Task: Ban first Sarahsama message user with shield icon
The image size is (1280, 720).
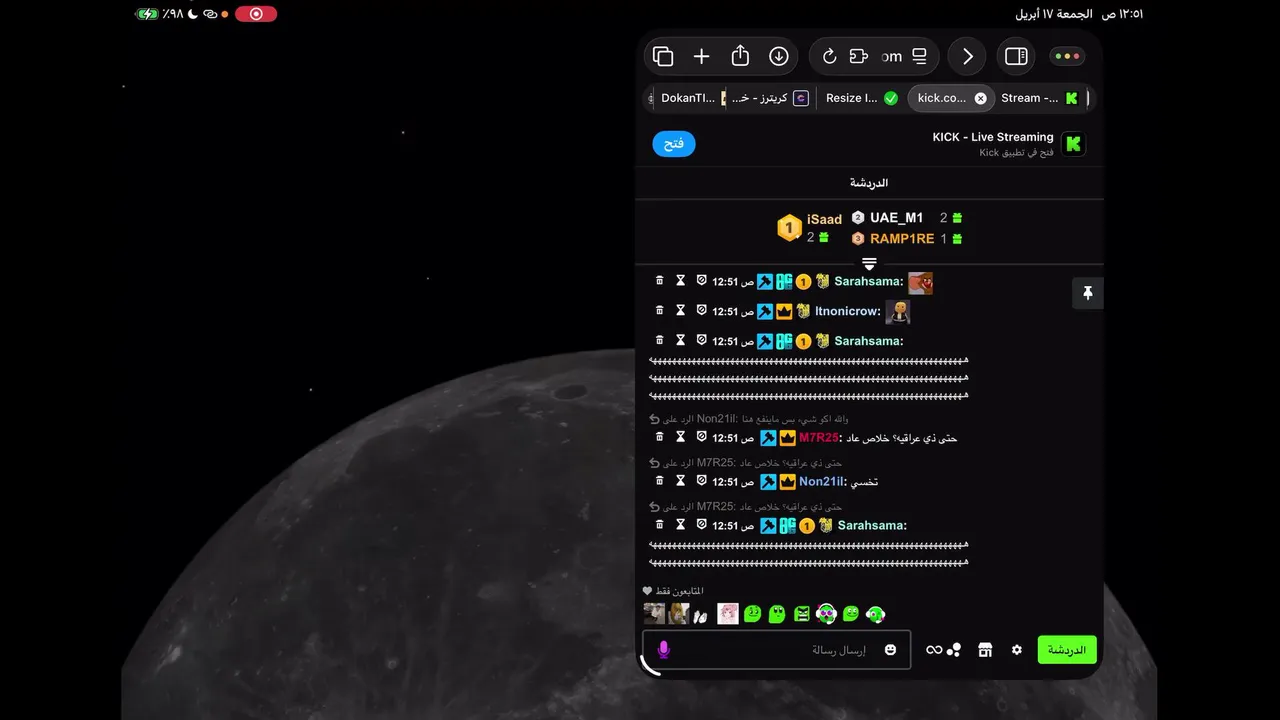Action: (701, 281)
